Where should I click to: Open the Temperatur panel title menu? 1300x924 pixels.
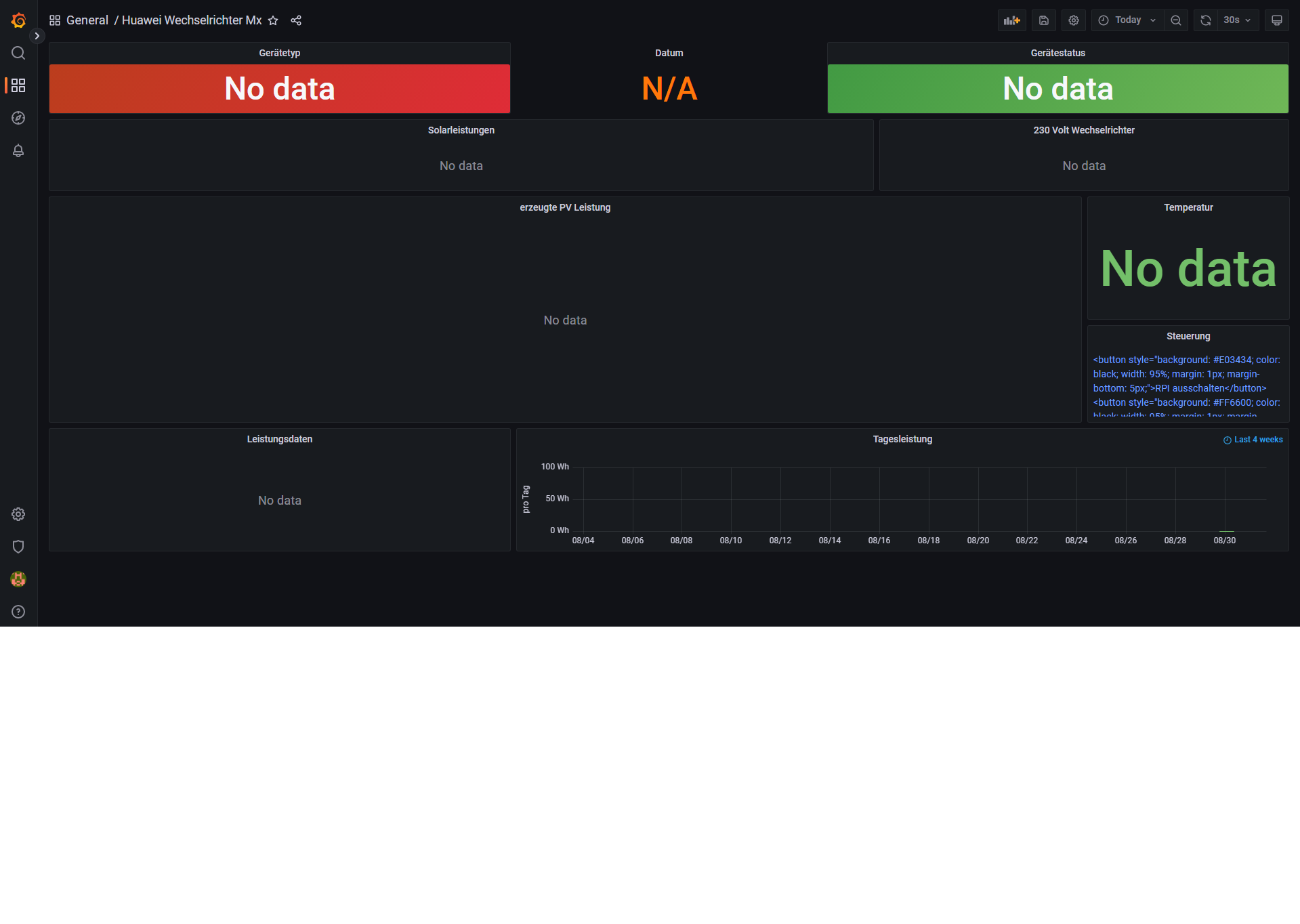click(x=1188, y=207)
